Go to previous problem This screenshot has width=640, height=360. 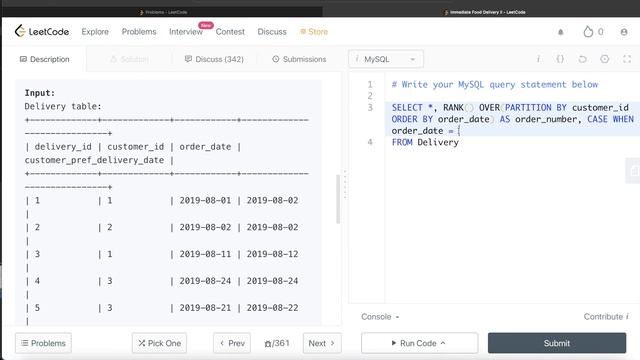[x=232, y=343]
